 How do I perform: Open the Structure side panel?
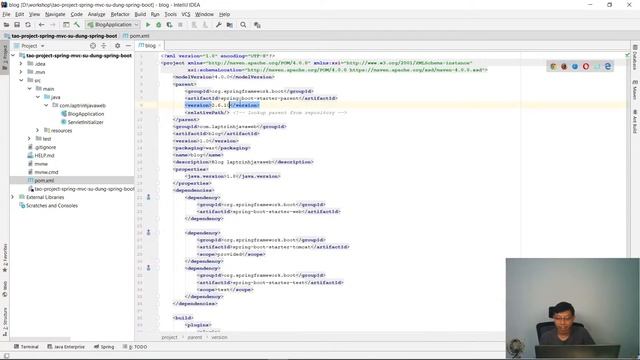(5, 321)
